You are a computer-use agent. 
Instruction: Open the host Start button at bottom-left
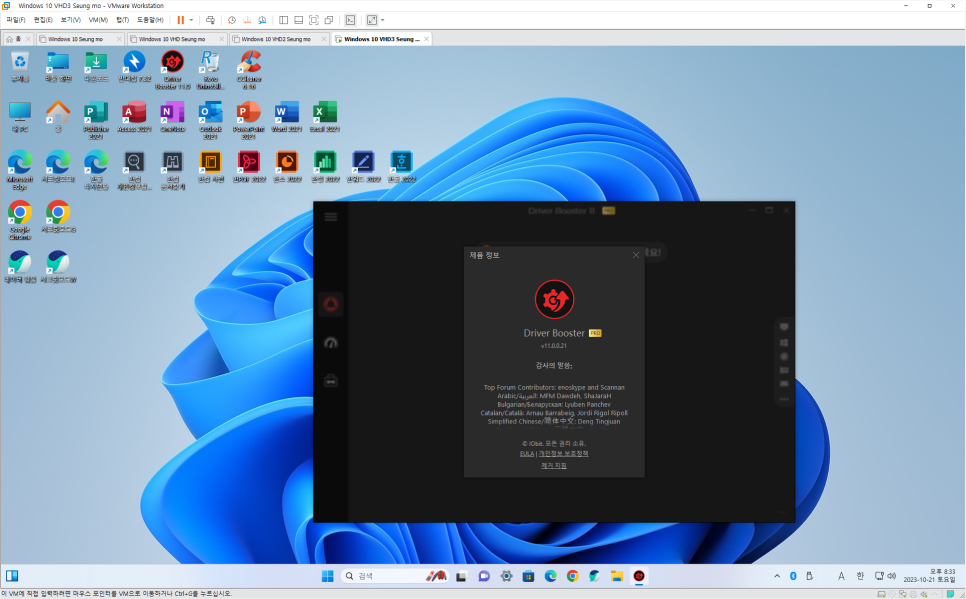[12, 576]
